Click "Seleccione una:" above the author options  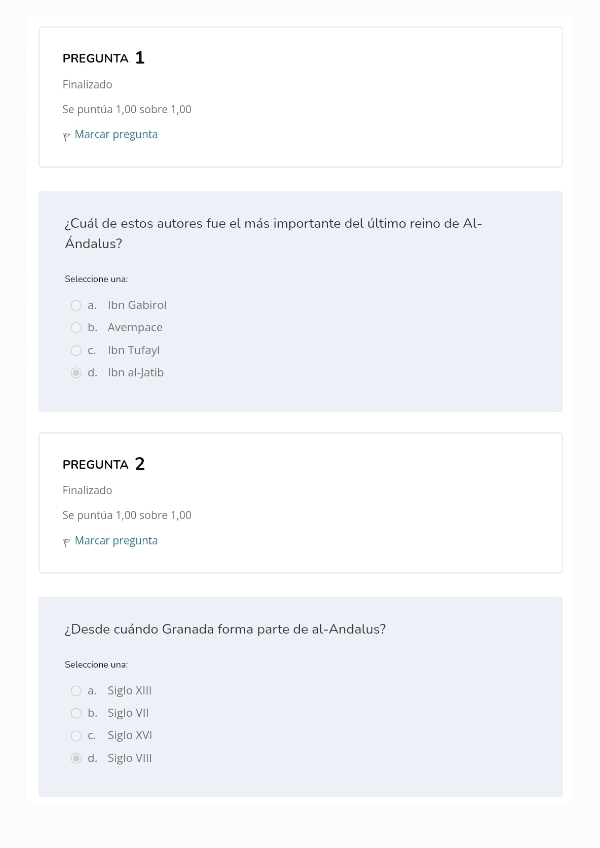click(x=96, y=279)
